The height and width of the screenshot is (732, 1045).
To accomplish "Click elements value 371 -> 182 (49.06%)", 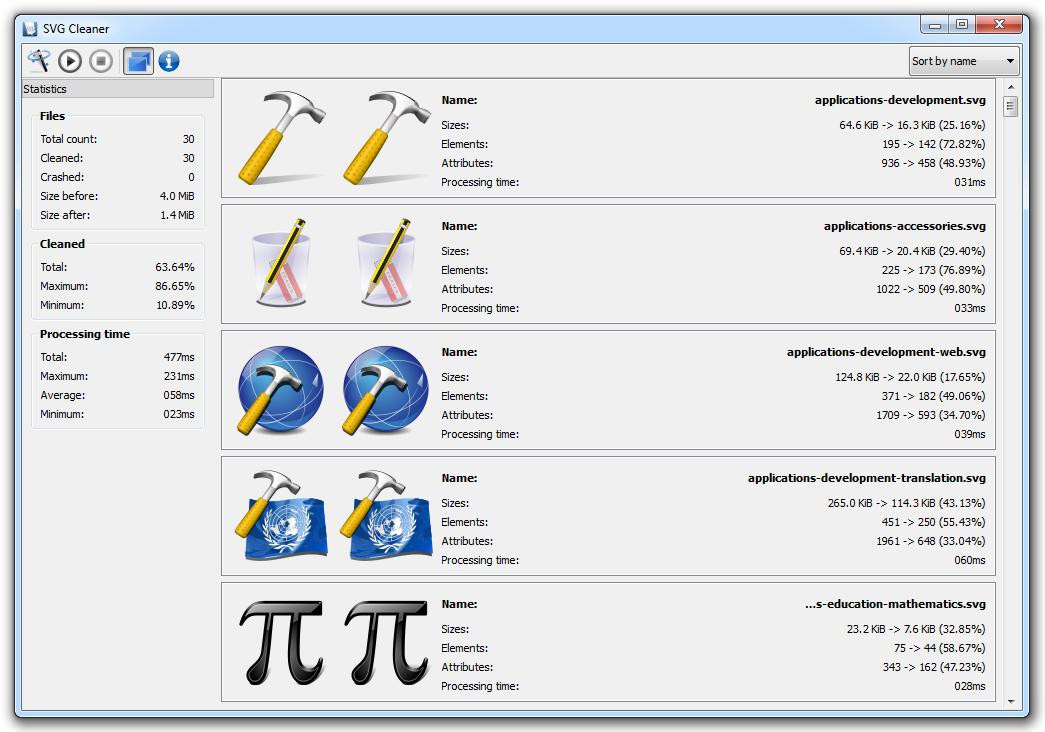I will [x=933, y=396].
